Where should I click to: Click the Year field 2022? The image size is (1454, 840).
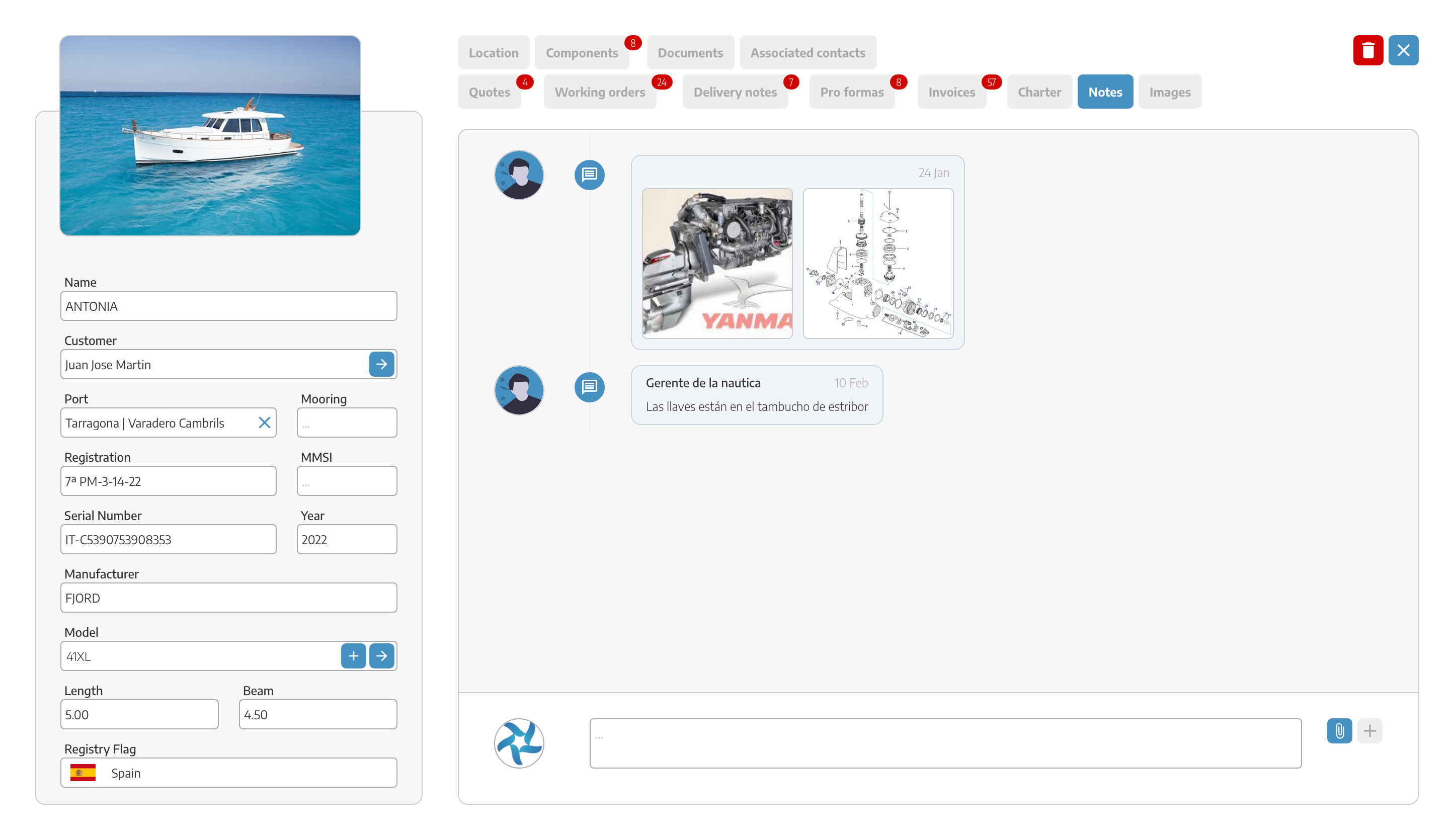(x=347, y=539)
